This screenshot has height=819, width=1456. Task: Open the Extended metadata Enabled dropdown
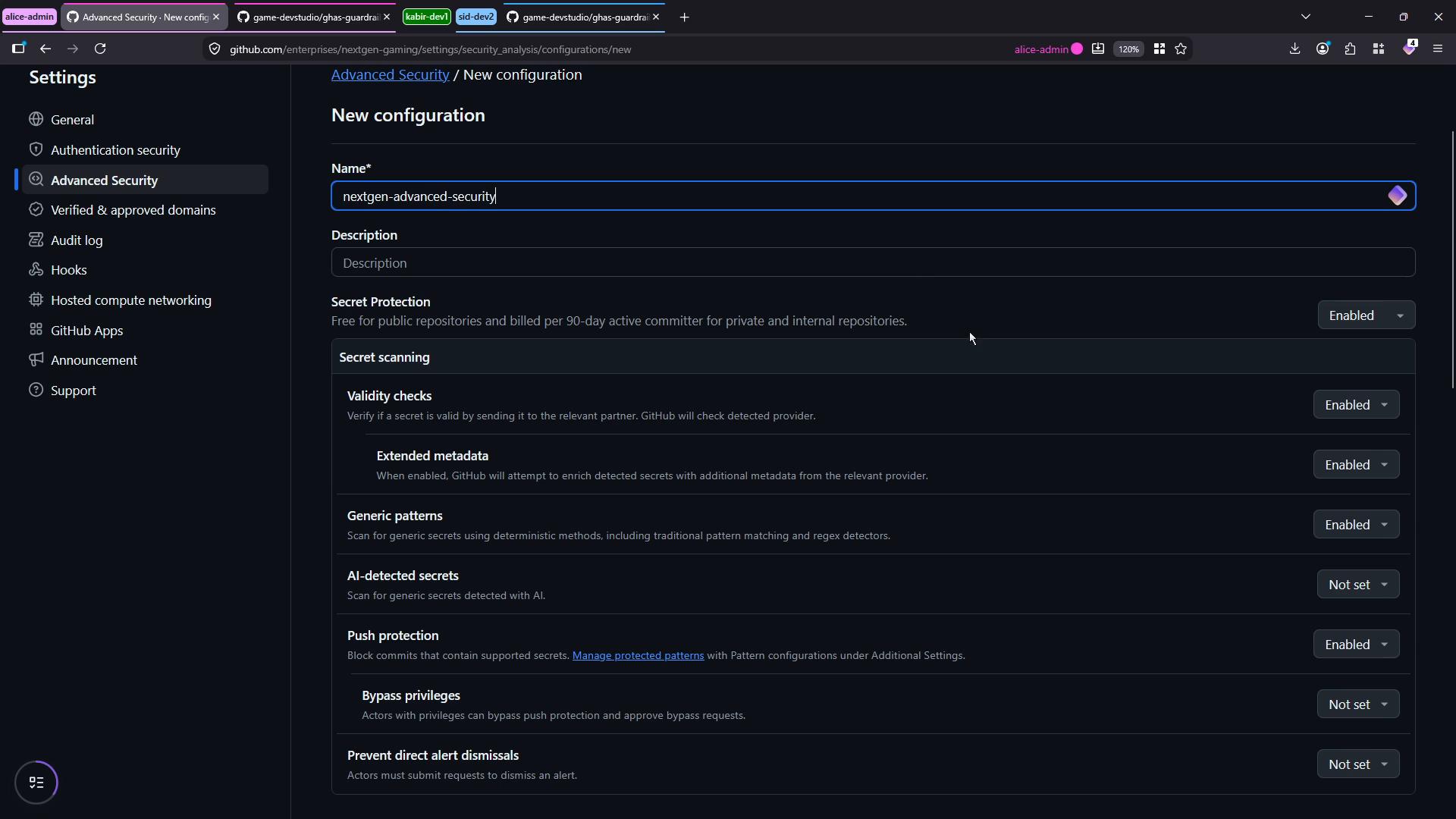[1356, 465]
